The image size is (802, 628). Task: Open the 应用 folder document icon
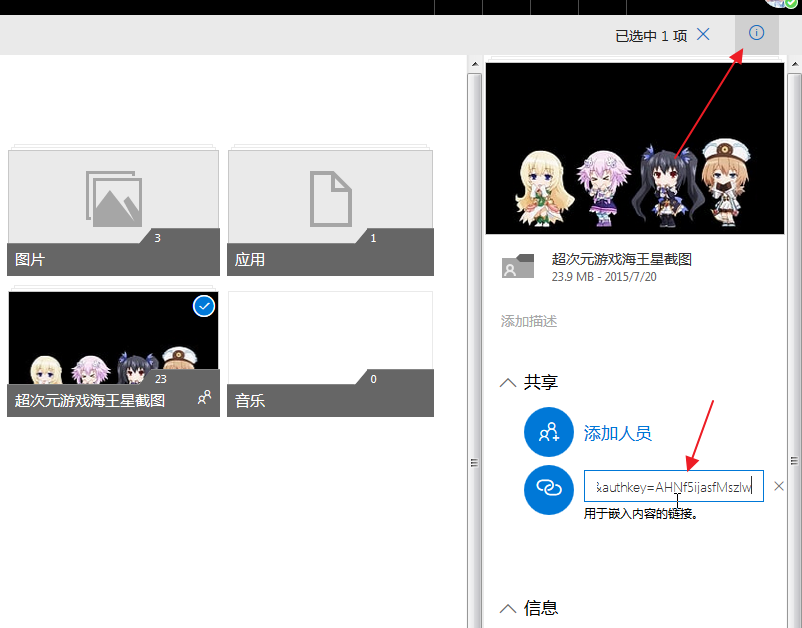tap(331, 197)
